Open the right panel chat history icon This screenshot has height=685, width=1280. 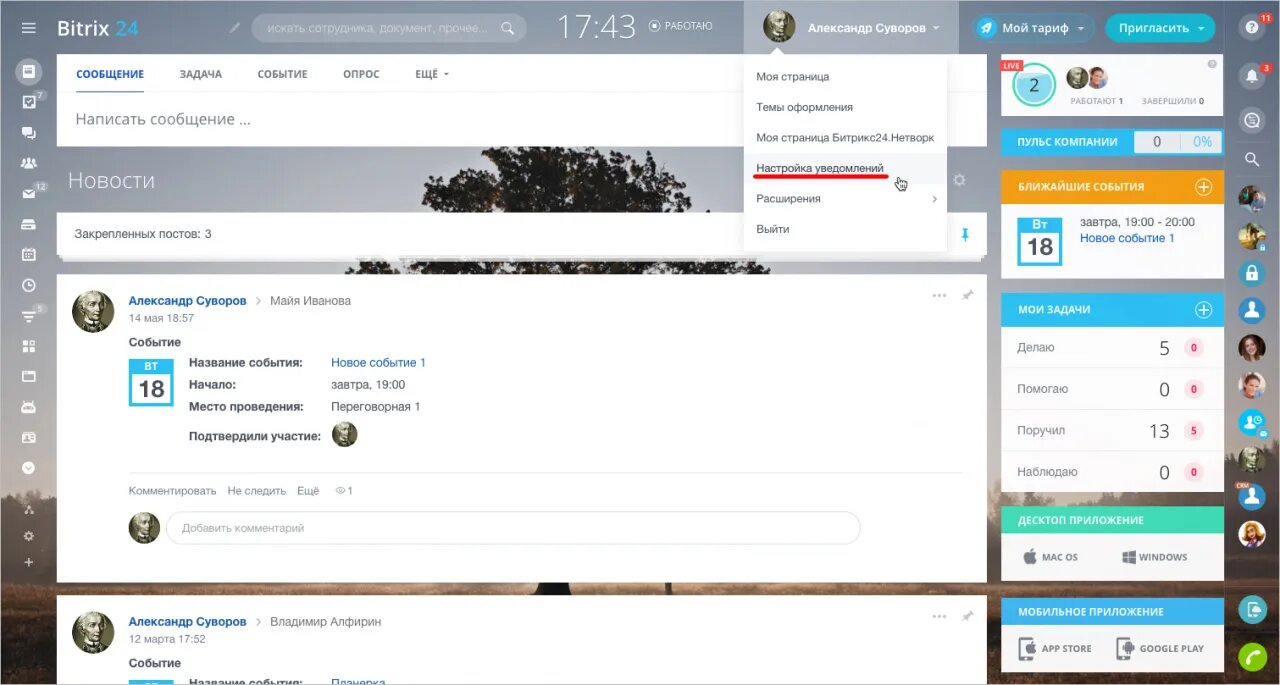[1252, 120]
